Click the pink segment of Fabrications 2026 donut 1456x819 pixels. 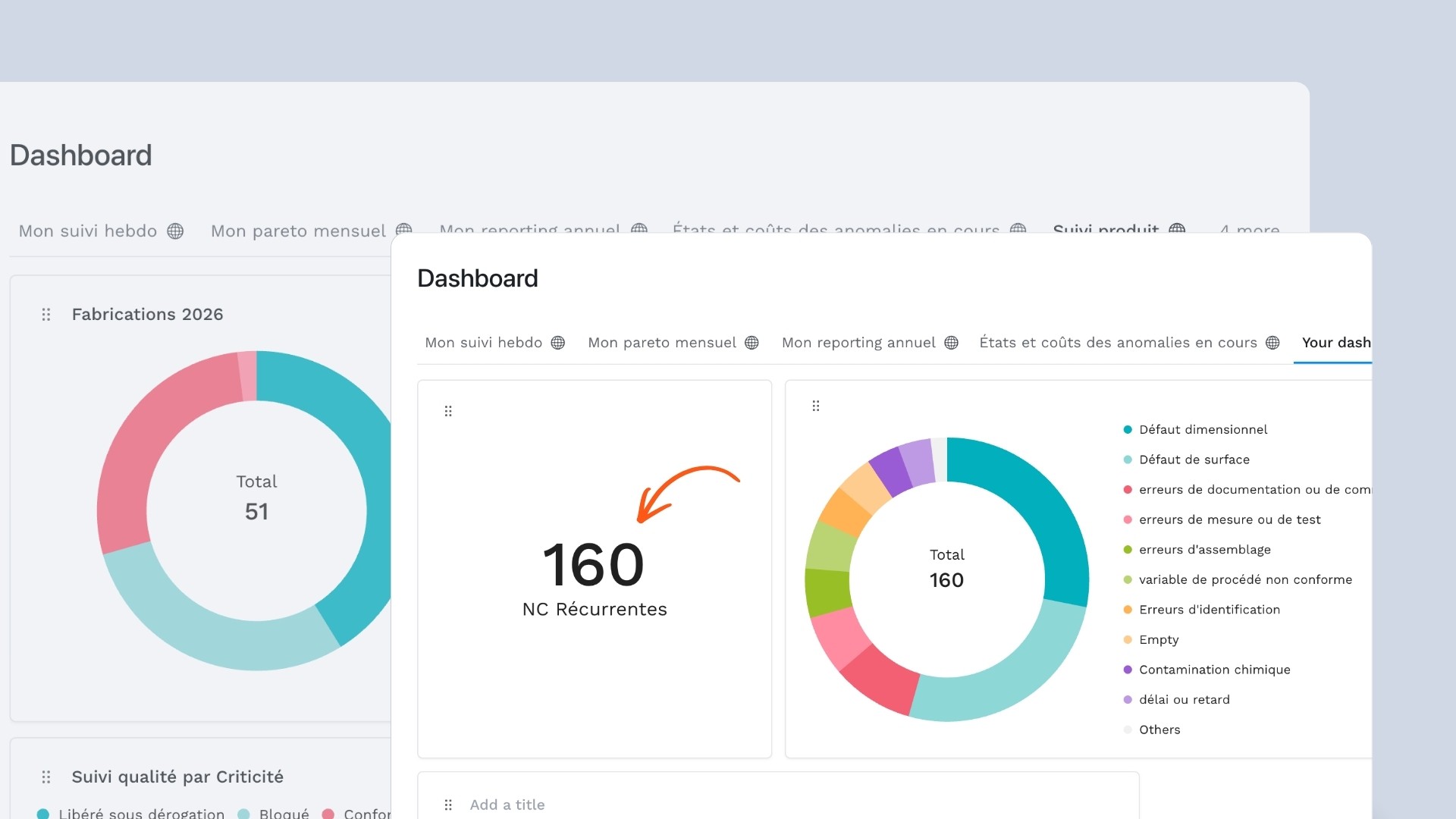(x=154, y=442)
